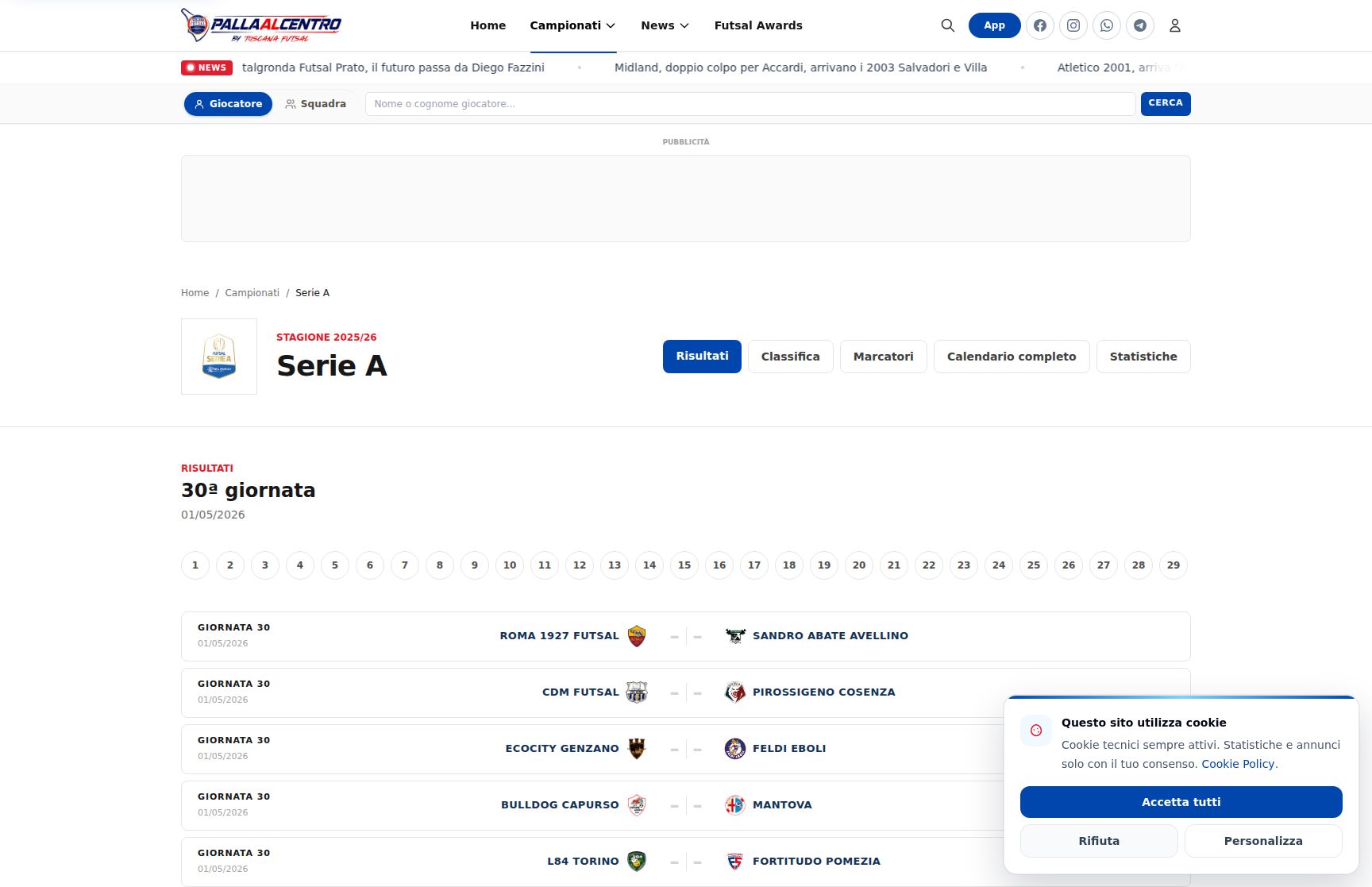The height and width of the screenshot is (887, 1372).
Task: Open FELDI EBOLI team name
Action: point(789,749)
